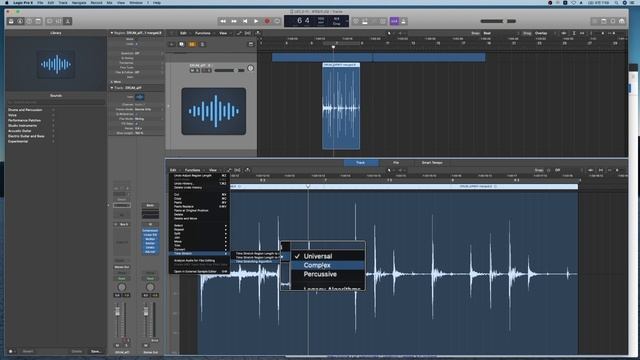
Task: Switch to the File tab in audio editor
Action: (x=396, y=162)
